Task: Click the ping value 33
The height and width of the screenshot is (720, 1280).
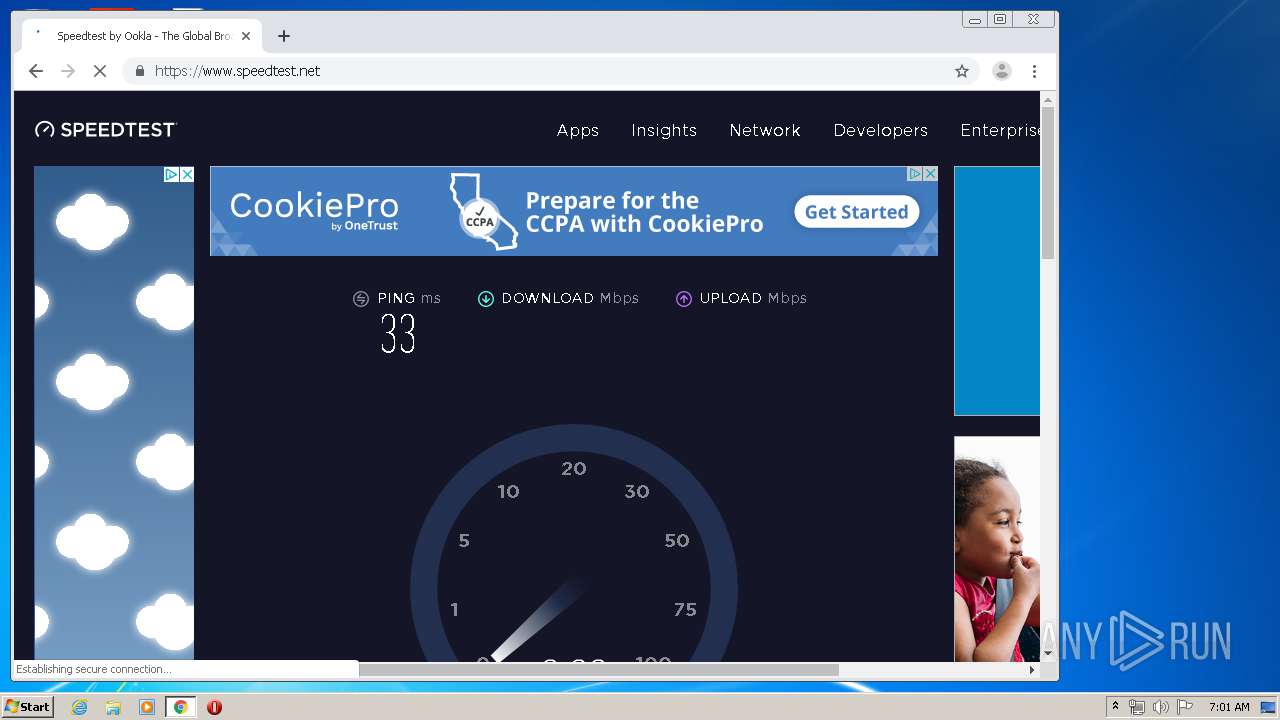Action: tap(398, 334)
